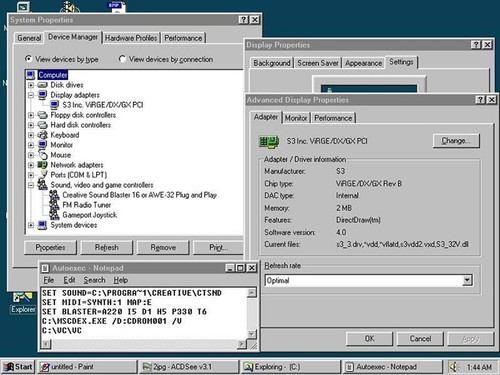Click the adapter card icon in Advanced Display Properties
This screenshot has height=375, width=500.
click(x=269, y=142)
